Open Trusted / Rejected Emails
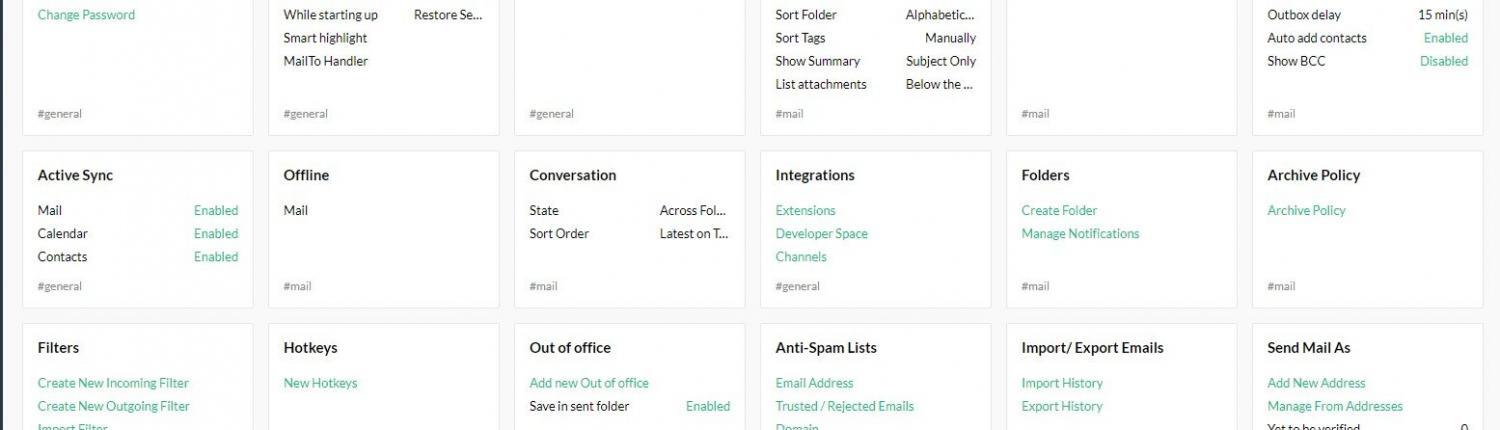The width and height of the screenshot is (1500, 430). tap(844, 407)
